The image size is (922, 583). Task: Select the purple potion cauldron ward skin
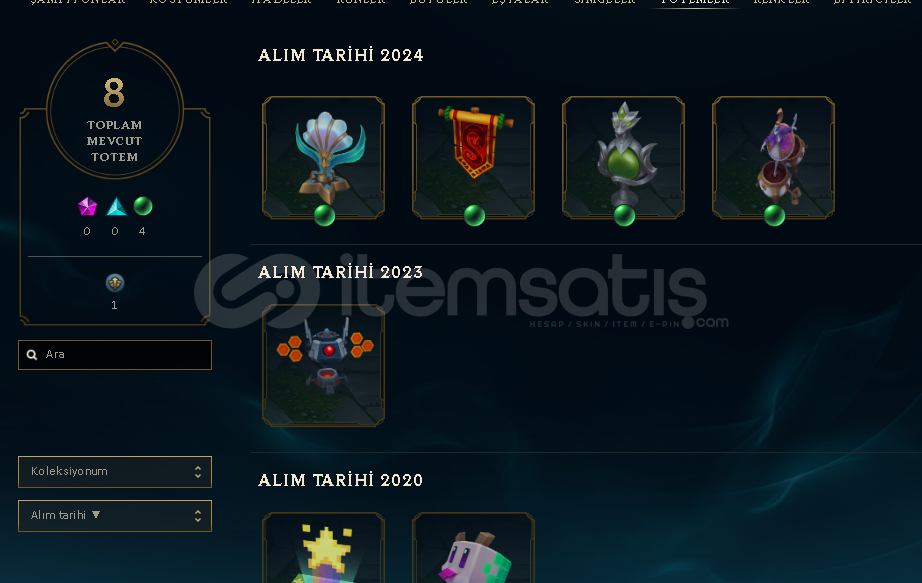coord(773,157)
